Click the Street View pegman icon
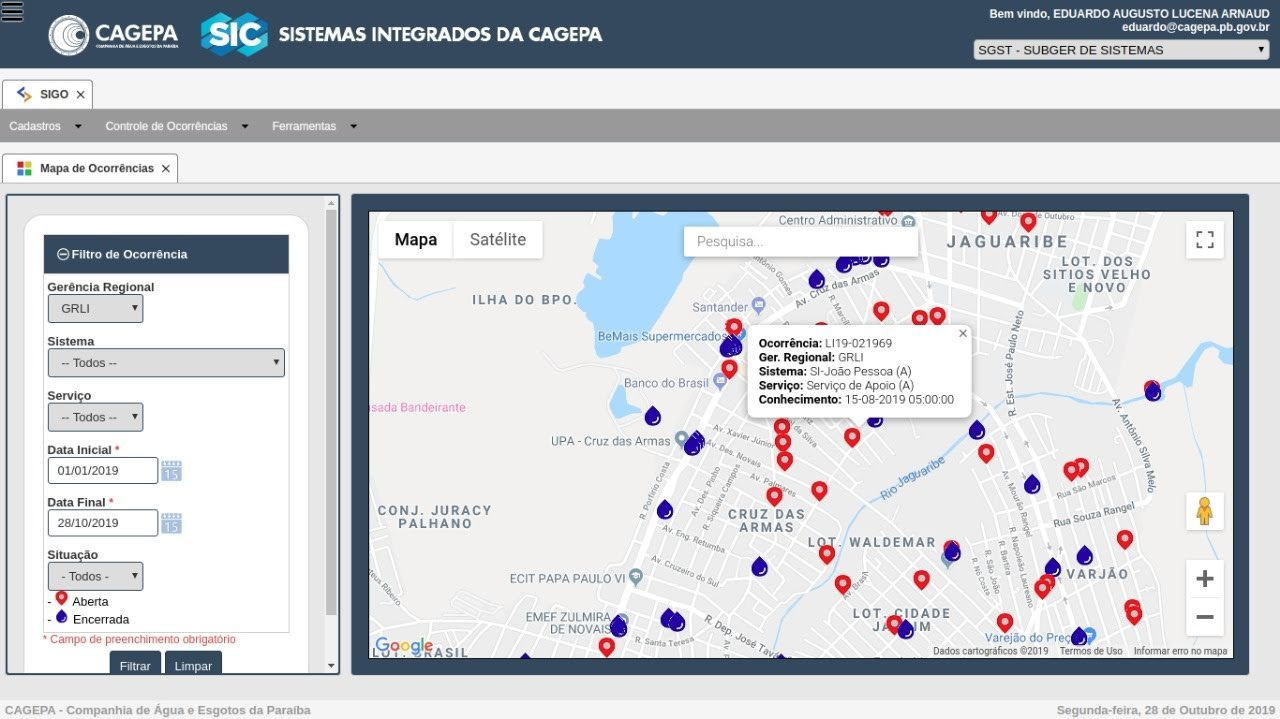1280x719 pixels. (1205, 510)
